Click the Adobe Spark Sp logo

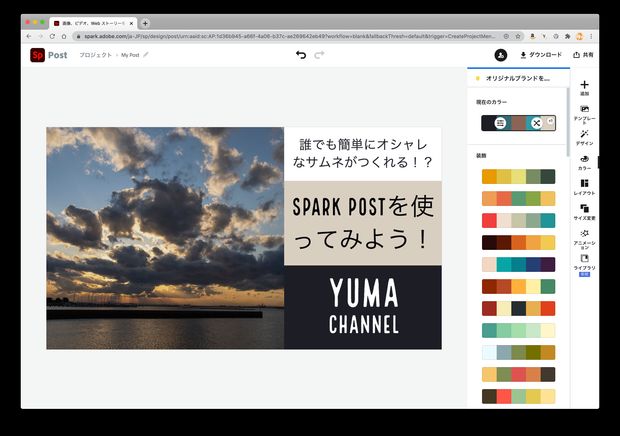(x=38, y=55)
